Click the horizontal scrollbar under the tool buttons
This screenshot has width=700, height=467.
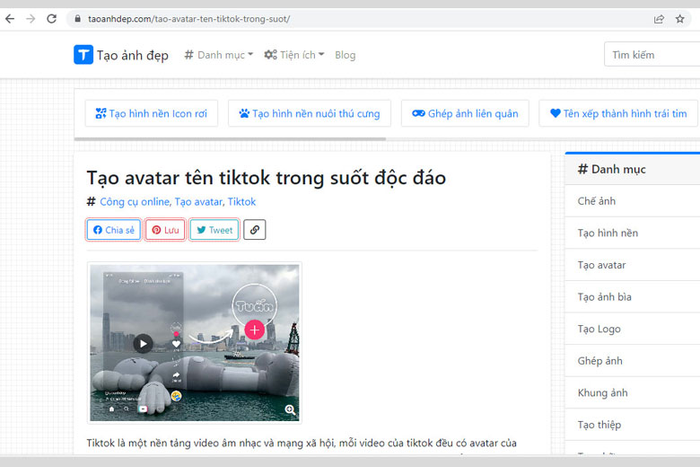coord(230,139)
